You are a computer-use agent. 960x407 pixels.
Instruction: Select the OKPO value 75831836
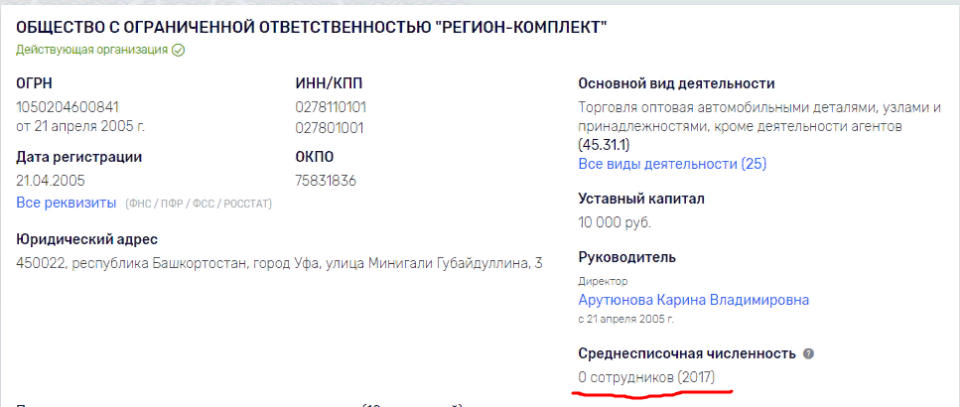point(326,181)
